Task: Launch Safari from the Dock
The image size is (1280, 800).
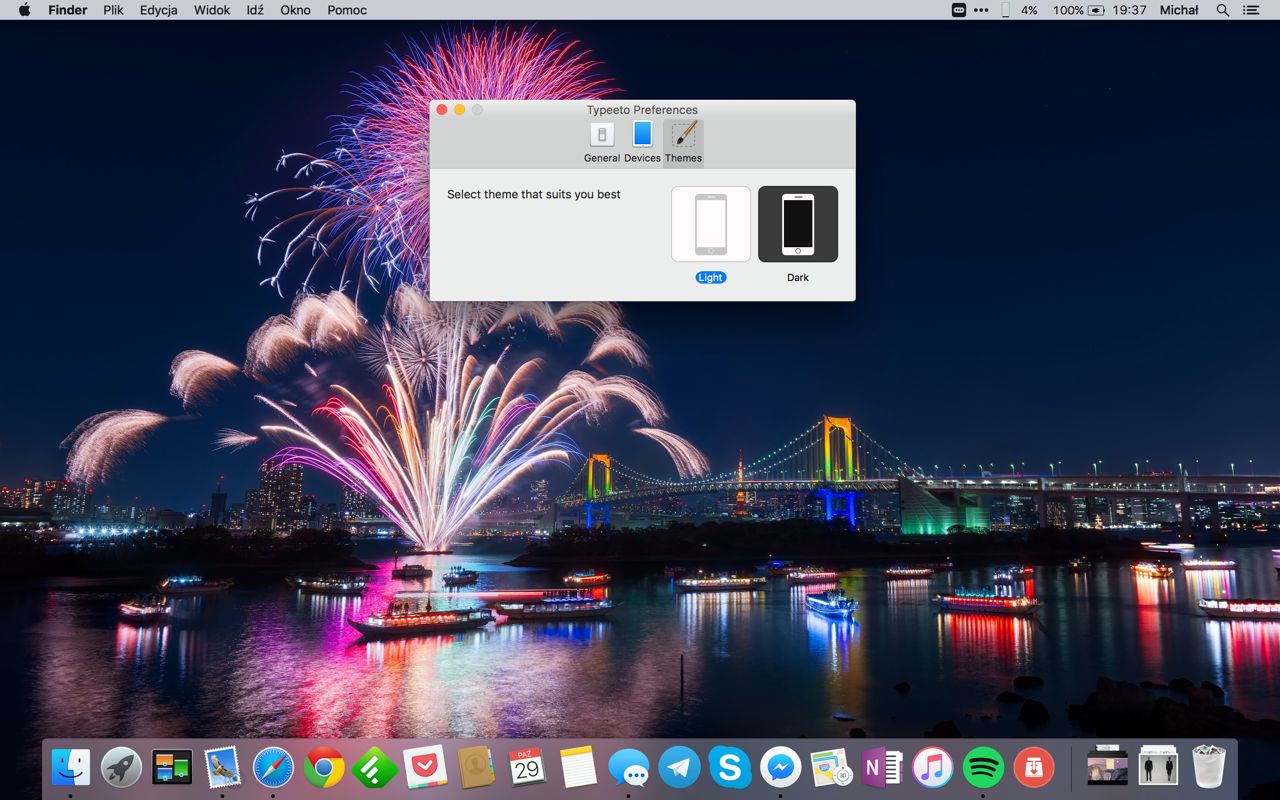Action: coord(273,767)
